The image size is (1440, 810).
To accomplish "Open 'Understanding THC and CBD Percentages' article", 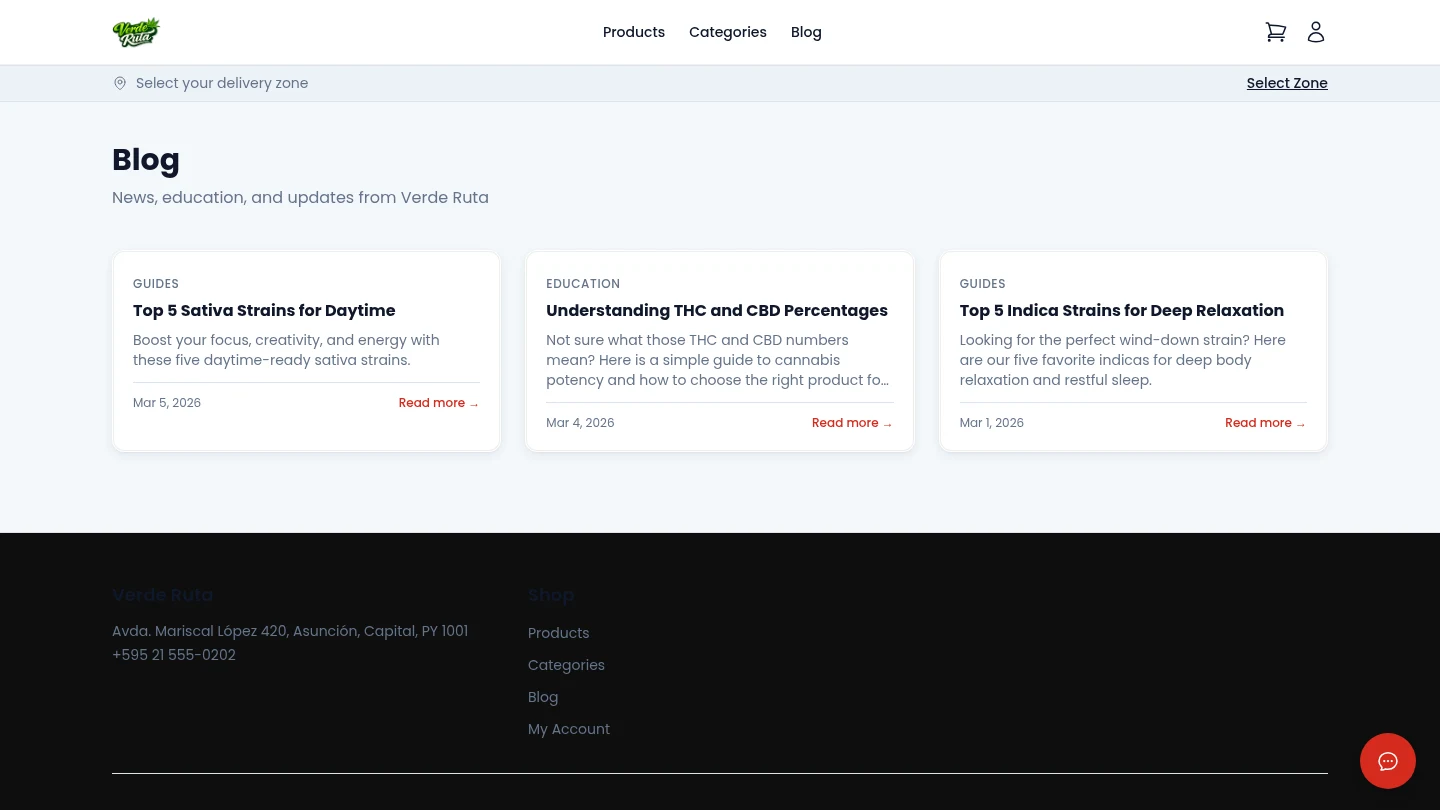I will (x=717, y=311).
